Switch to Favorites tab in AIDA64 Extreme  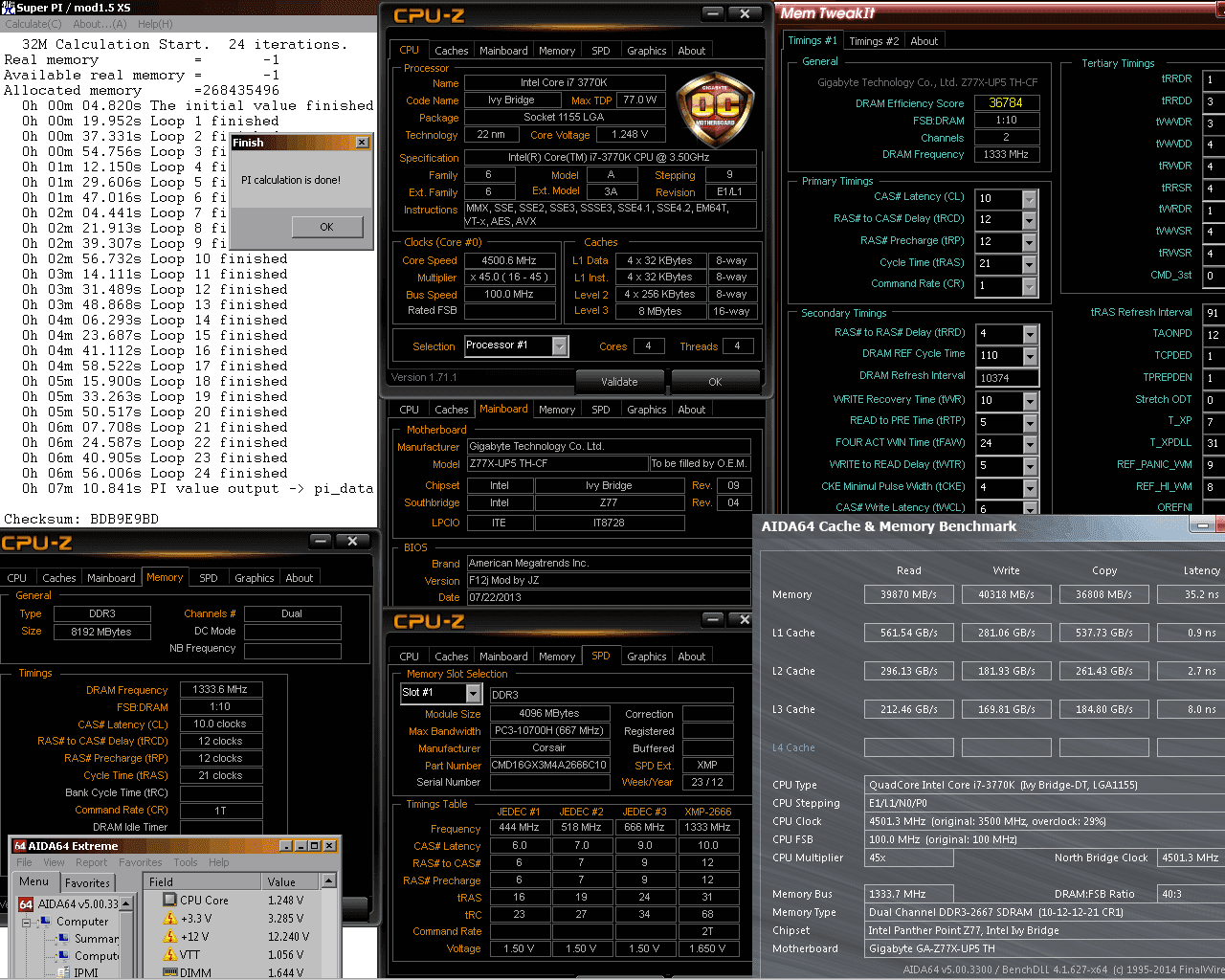[87, 883]
